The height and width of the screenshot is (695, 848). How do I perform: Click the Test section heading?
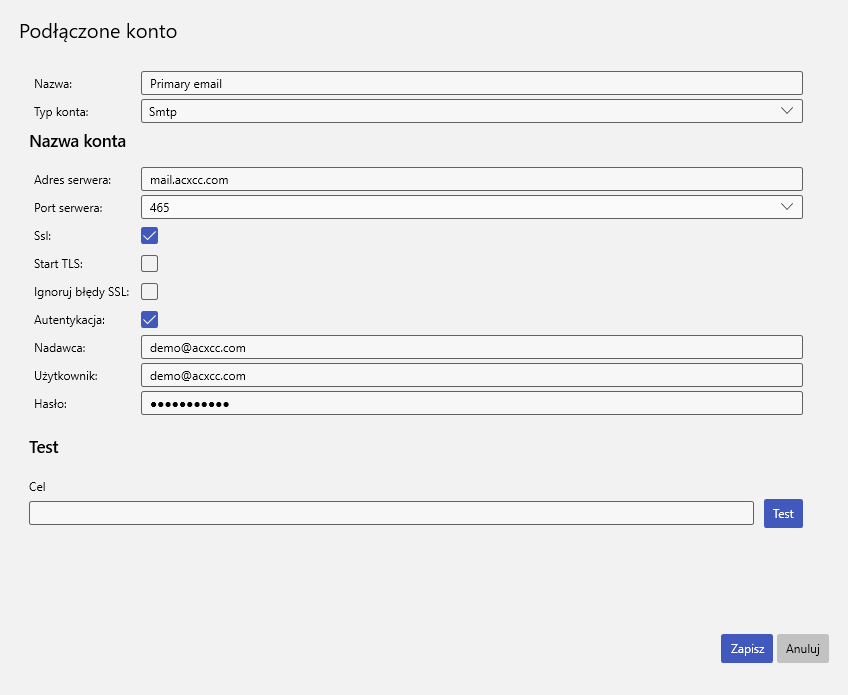pos(44,447)
